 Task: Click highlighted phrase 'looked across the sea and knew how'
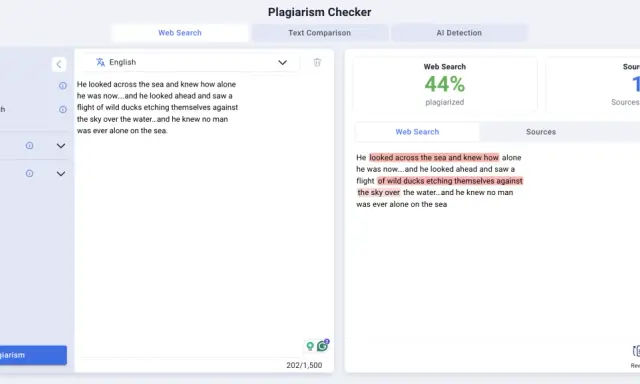[x=434, y=158]
